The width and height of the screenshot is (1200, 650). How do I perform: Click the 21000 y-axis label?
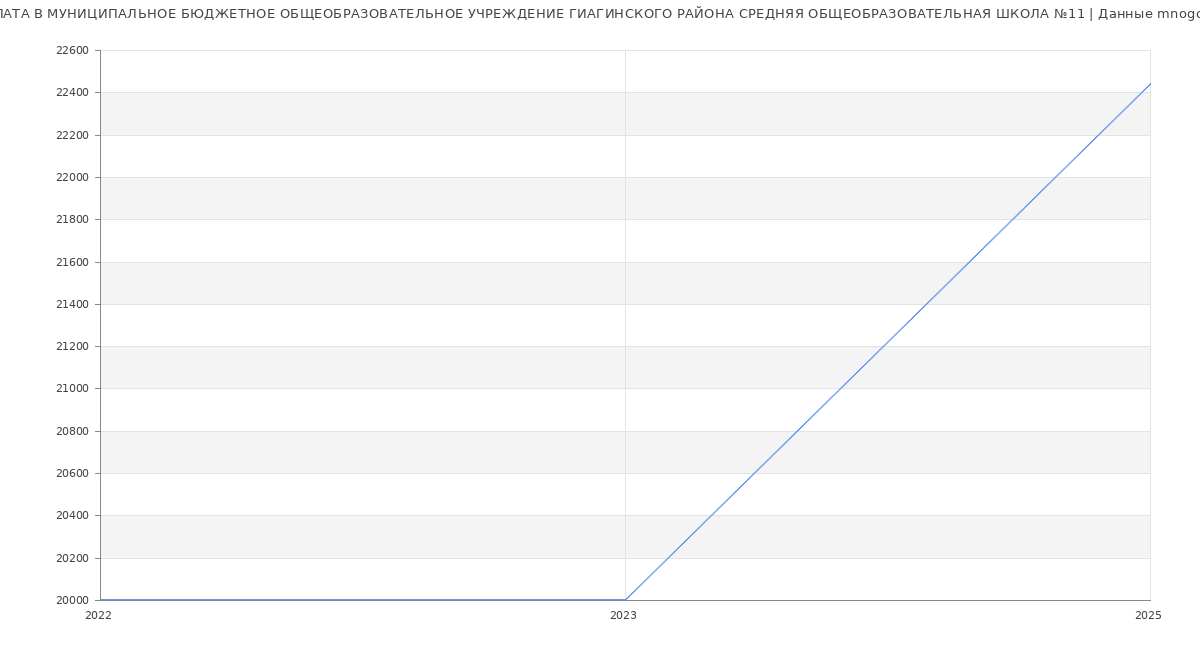coord(72,389)
